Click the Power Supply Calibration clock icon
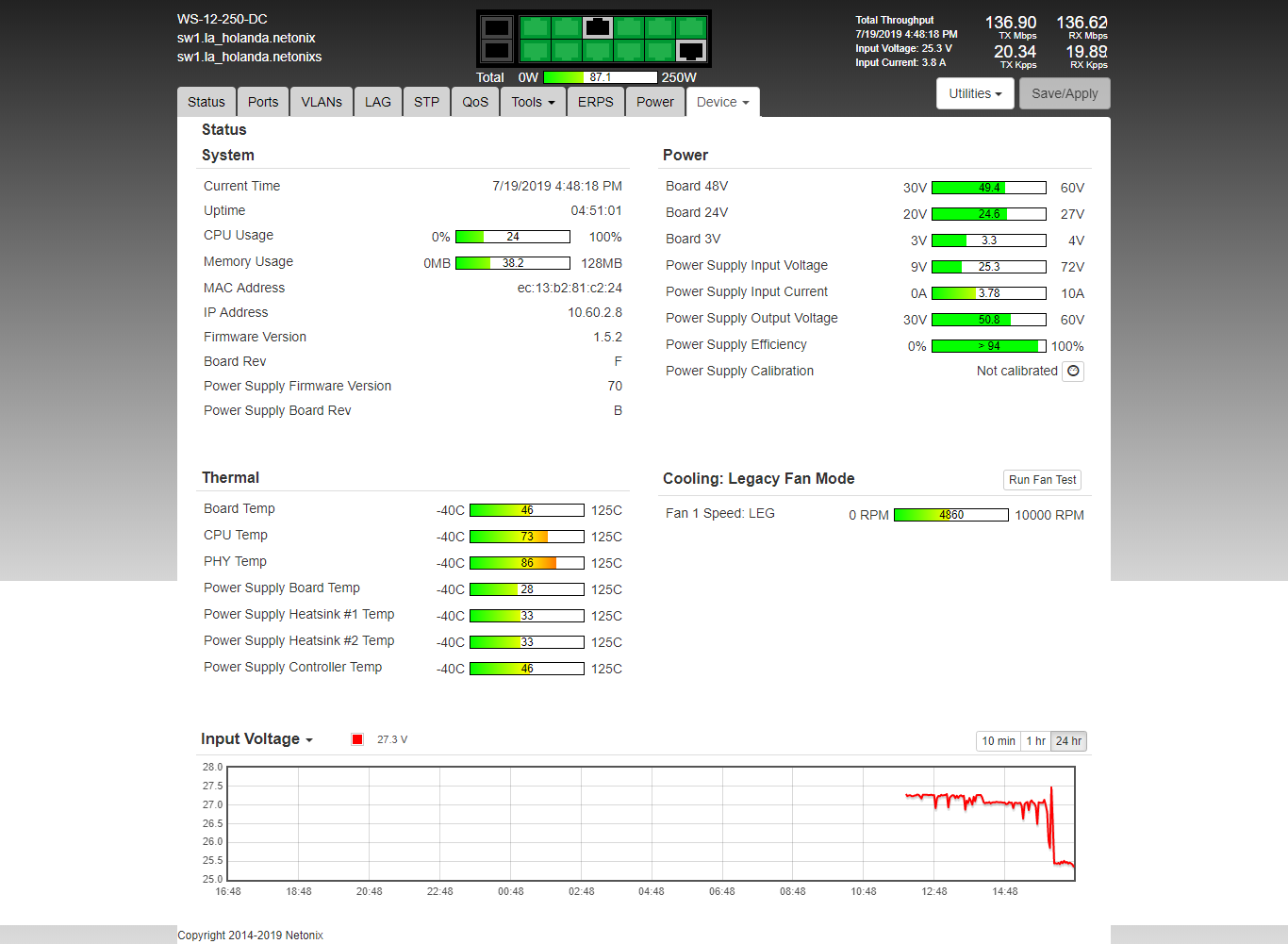The width and height of the screenshot is (1288, 944). 1073,372
